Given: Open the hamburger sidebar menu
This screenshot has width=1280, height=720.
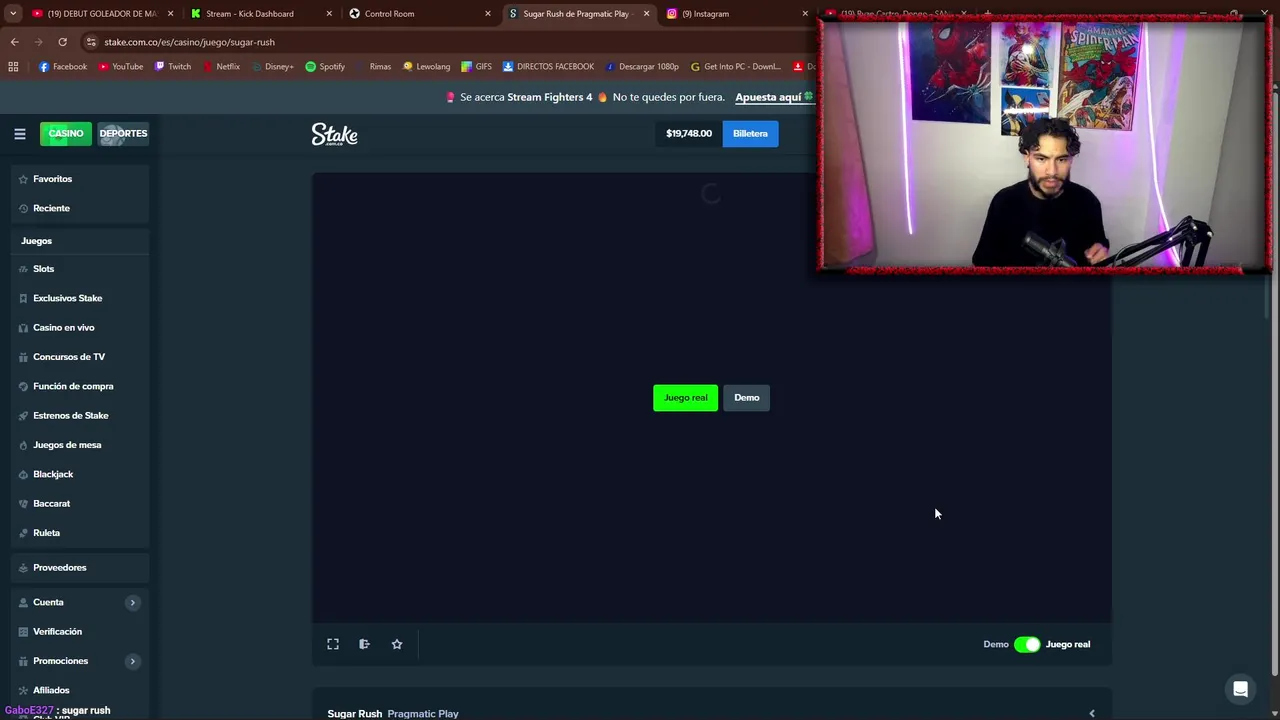Looking at the screenshot, I should click(x=19, y=134).
